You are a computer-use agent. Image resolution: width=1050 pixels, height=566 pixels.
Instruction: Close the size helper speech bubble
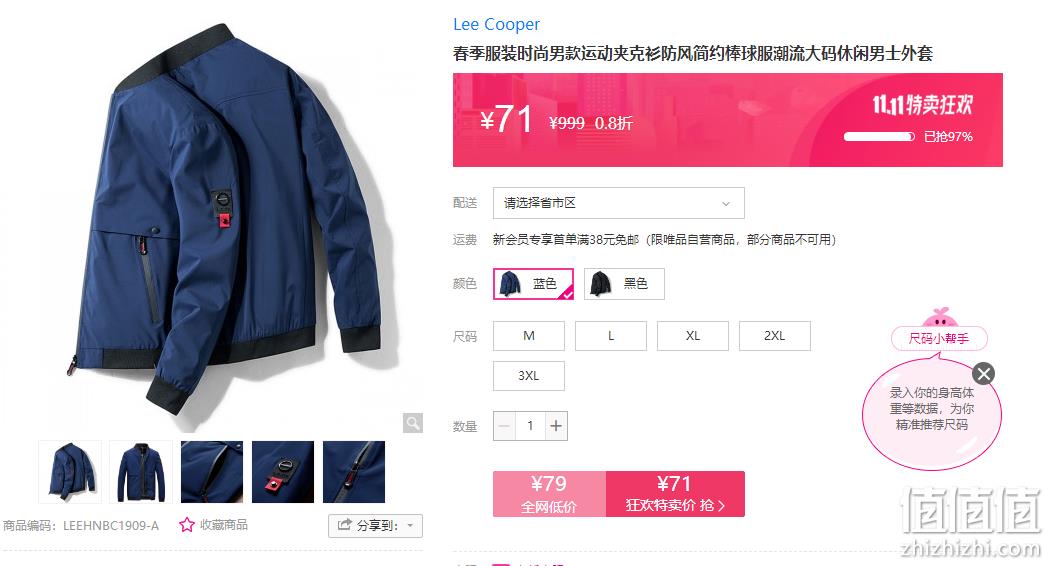click(984, 374)
